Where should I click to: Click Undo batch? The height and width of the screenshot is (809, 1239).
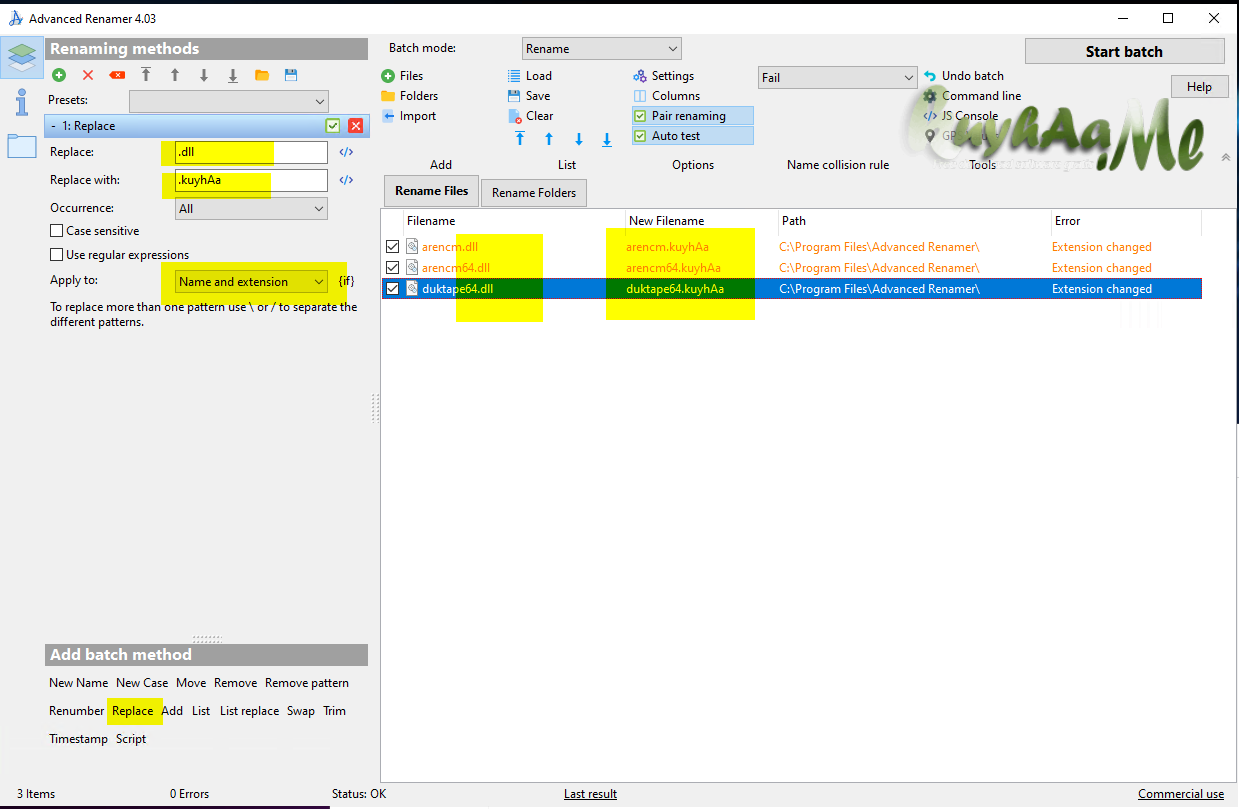[x=964, y=76]
